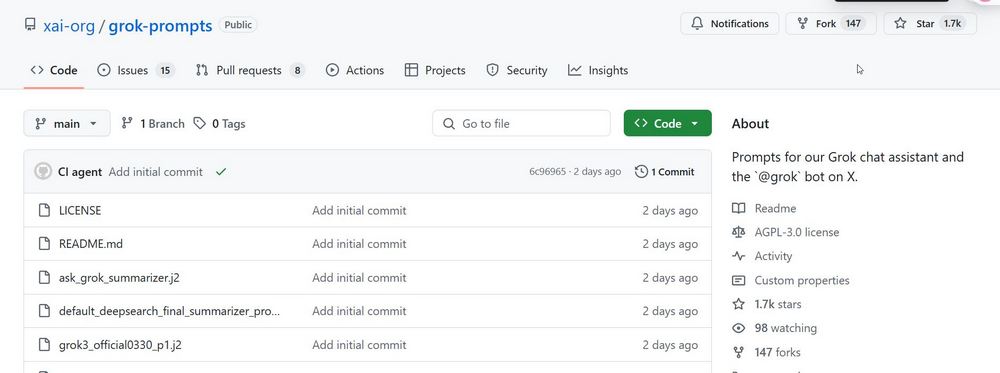Open the AGPL-3.0 license link
Screen dimensions: 1000x373
786,232
